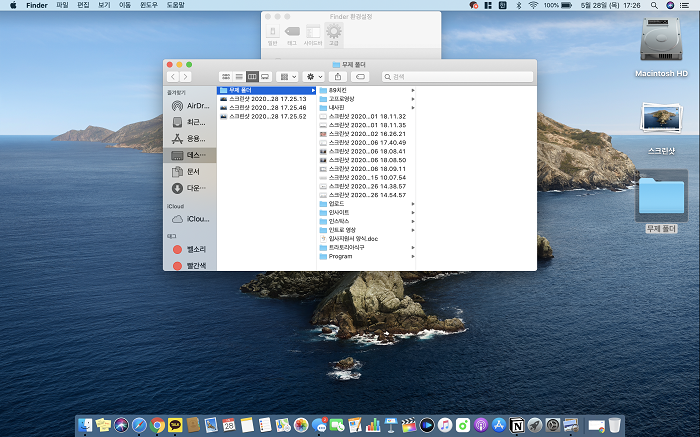
Task: Click the Spotlight search icon
Action: click(x=654, y=5)
